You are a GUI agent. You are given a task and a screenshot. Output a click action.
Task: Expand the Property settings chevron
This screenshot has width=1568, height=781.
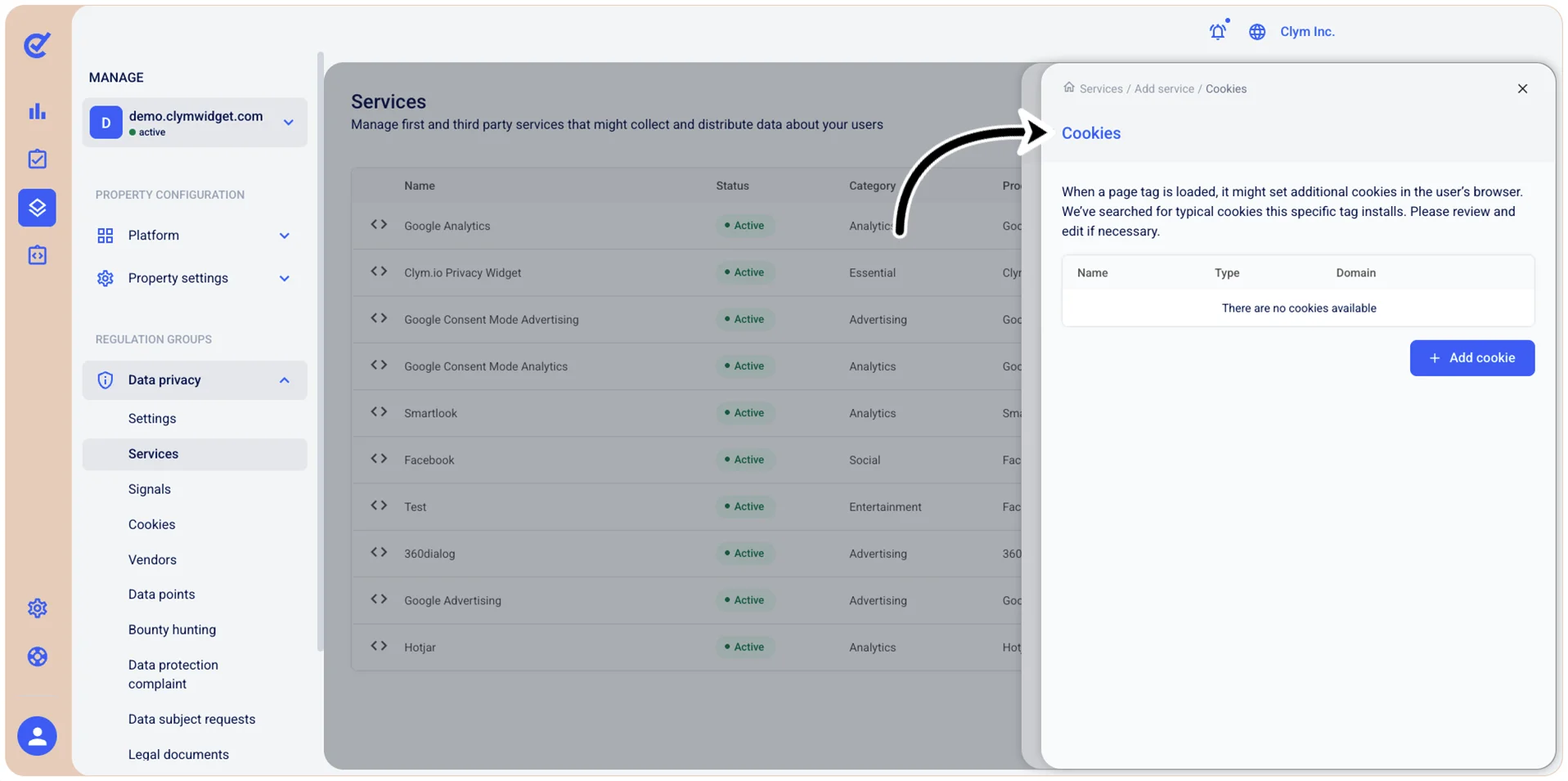(285, 278)
